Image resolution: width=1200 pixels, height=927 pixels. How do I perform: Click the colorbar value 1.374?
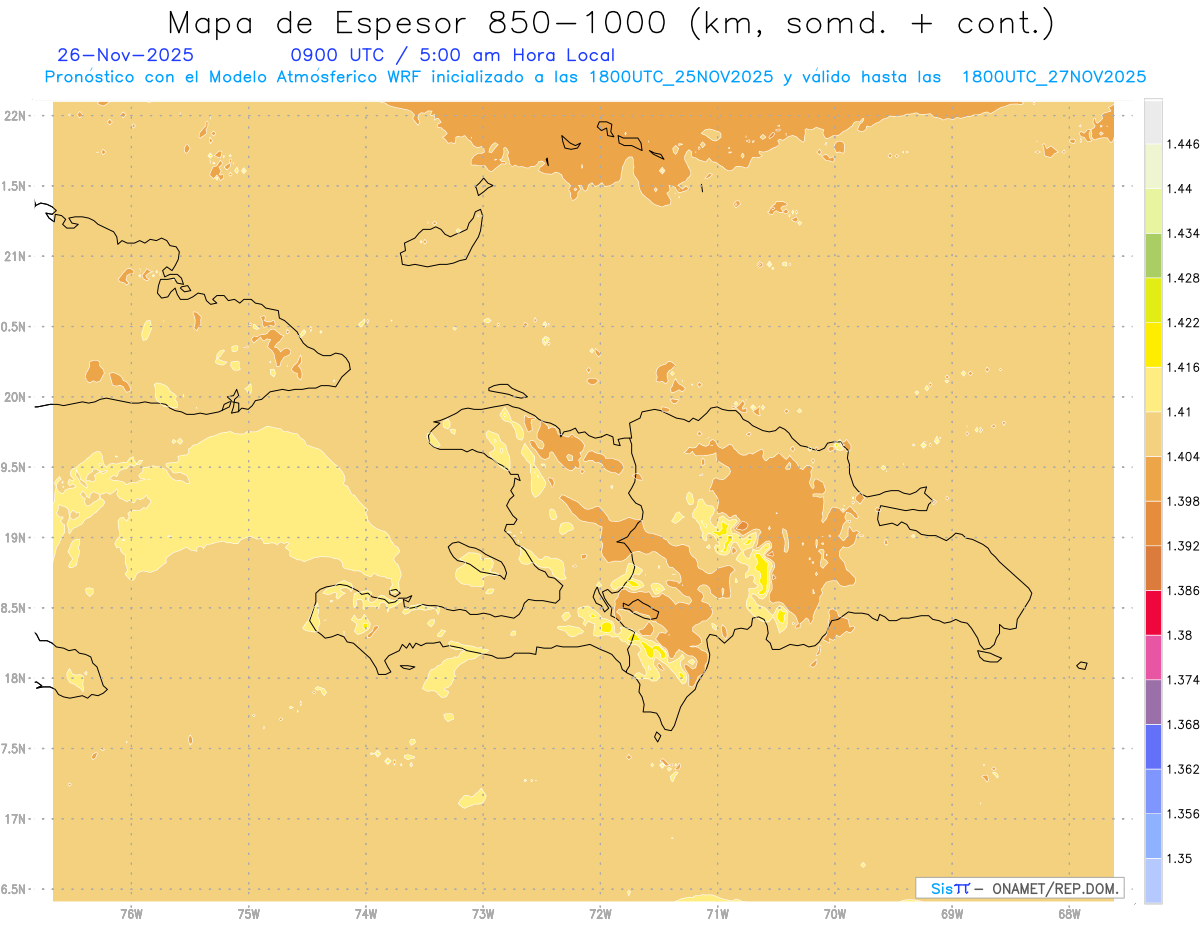coord(1185,680)
